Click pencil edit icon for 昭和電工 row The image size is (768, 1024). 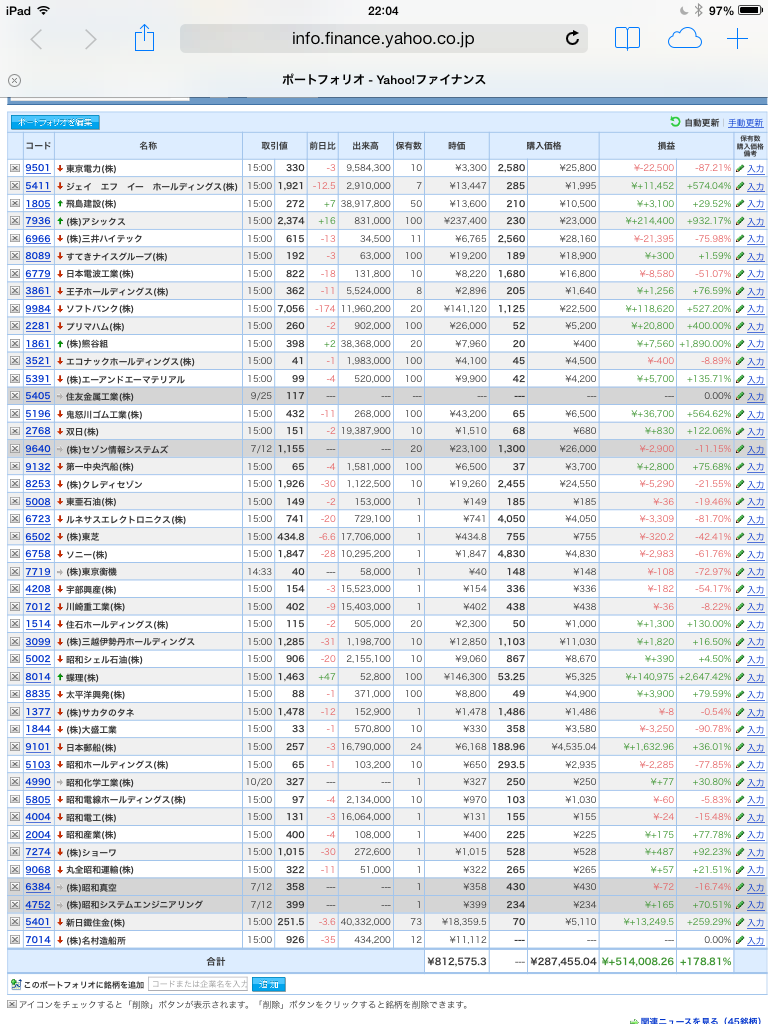coord(740,817)
